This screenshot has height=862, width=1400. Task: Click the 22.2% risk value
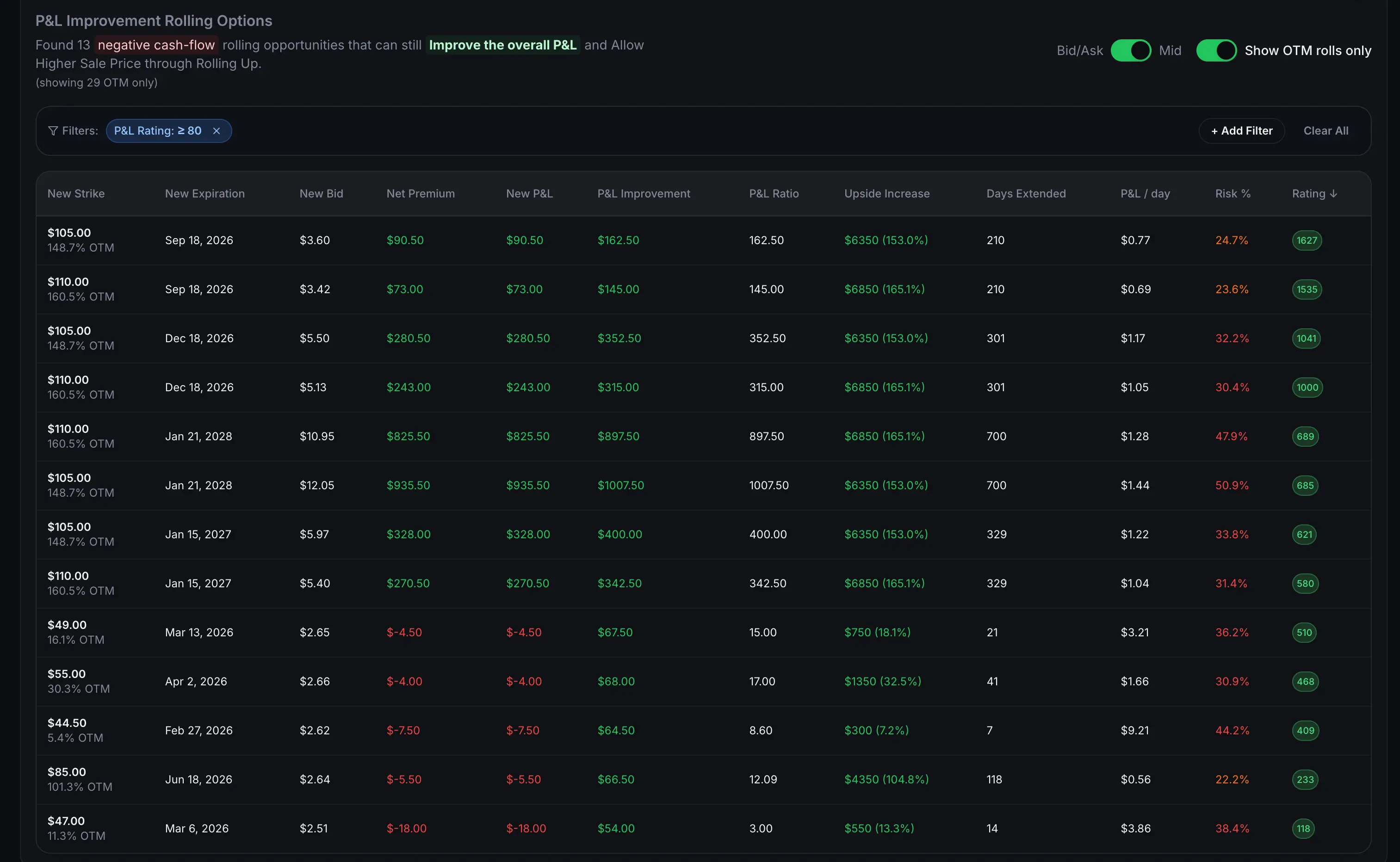click(x=1232, y=780)
